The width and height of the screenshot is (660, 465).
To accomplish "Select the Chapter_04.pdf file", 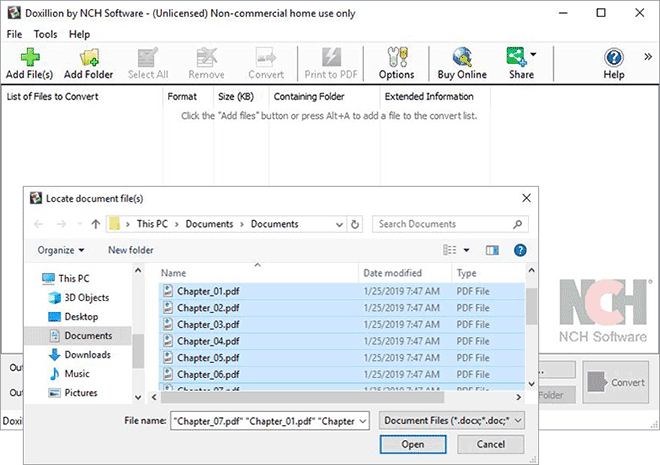I will coord(342,341).
